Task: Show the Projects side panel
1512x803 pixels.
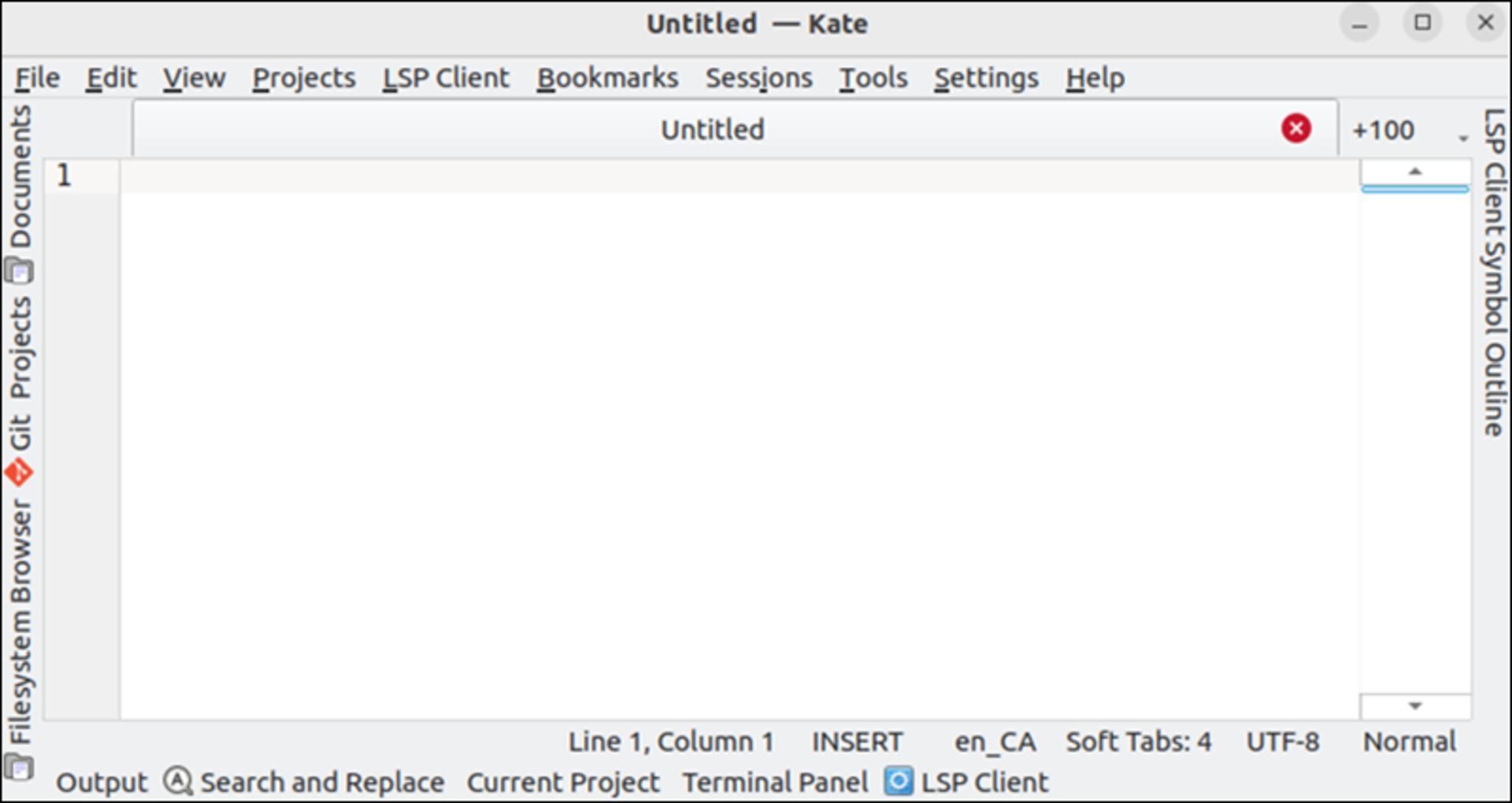Action: click(20, 348)
